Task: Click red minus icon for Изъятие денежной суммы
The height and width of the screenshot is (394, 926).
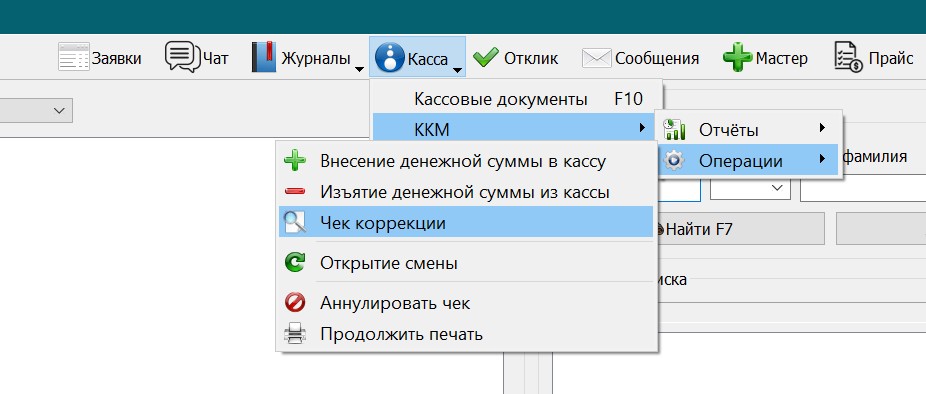Action: (x=295, y=191)
